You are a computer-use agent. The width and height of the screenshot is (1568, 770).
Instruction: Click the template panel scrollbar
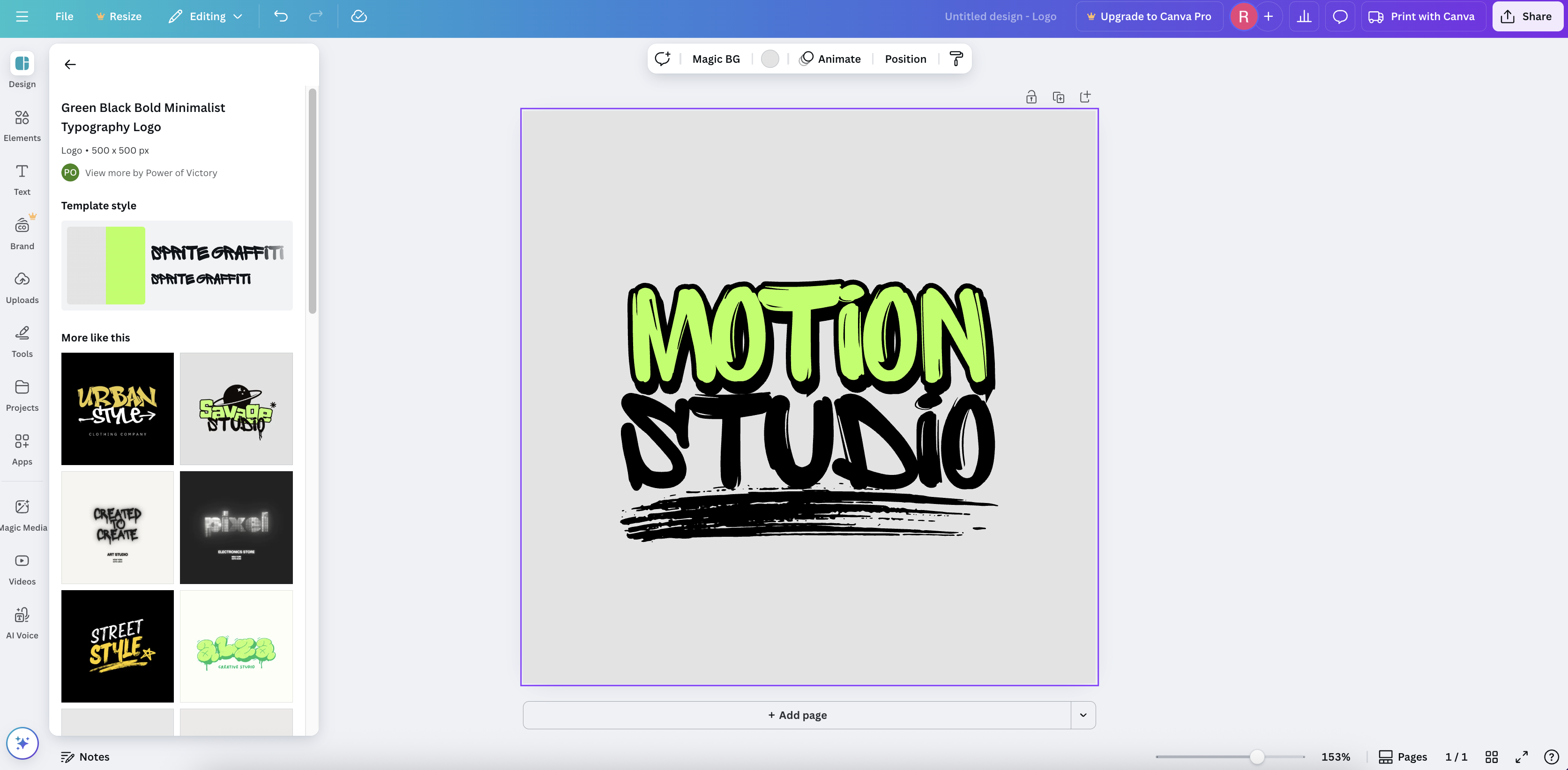(x=312, y=201)
